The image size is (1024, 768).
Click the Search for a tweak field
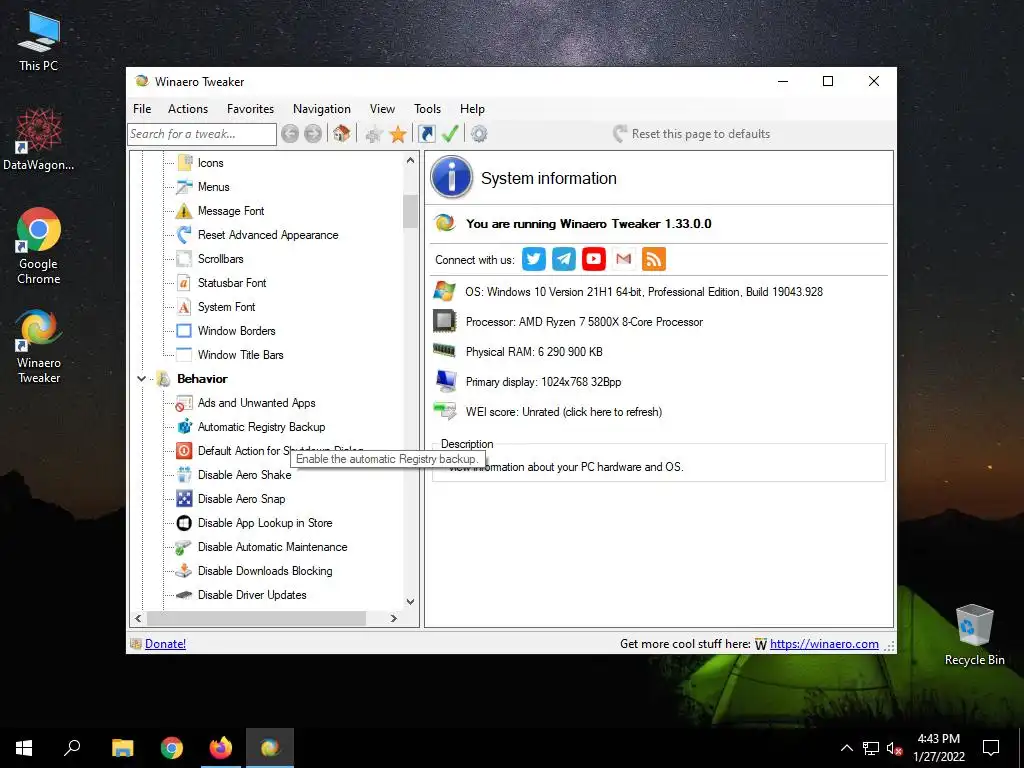pyautogui.click(x=202, y=134)
